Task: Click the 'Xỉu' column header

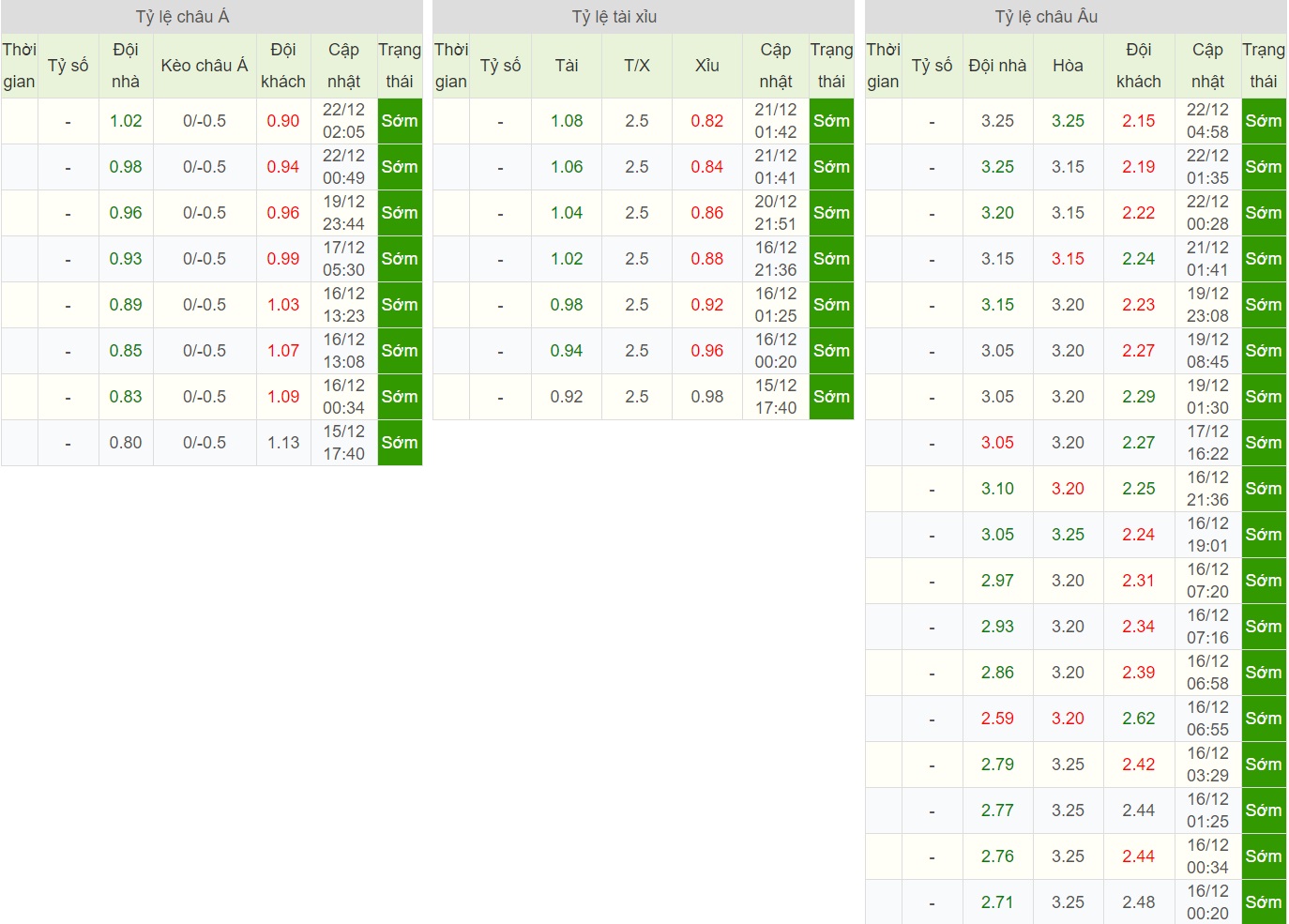Action: (x=707, y=66)
